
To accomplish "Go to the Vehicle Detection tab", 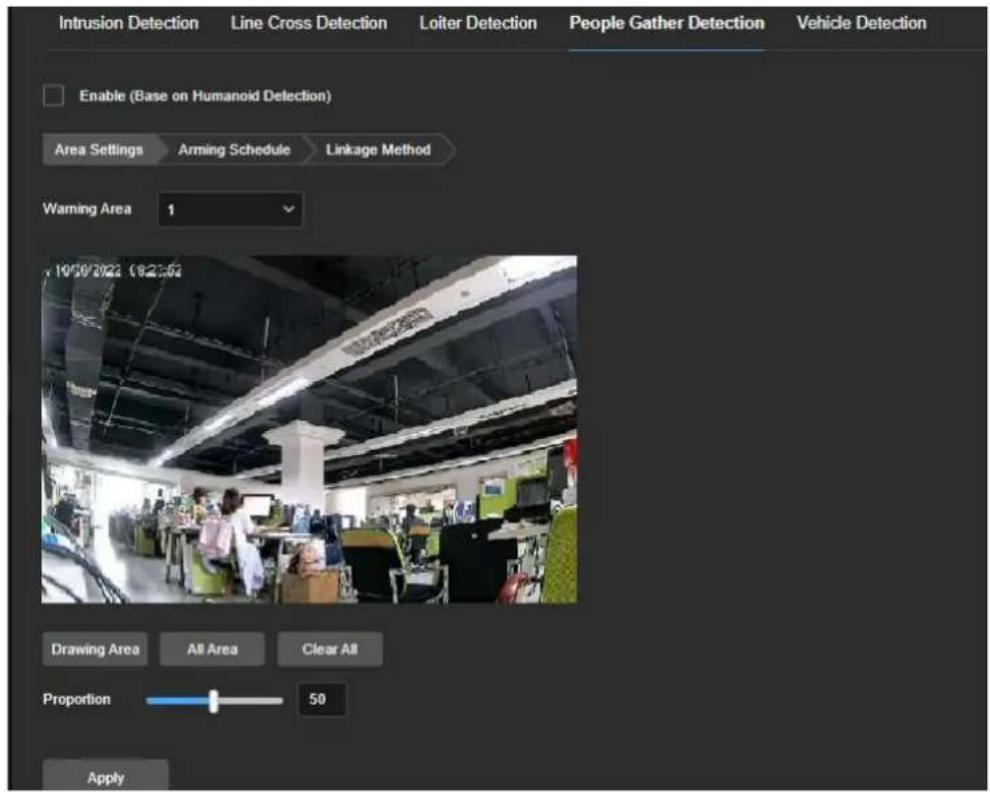I will pos(861,23).
